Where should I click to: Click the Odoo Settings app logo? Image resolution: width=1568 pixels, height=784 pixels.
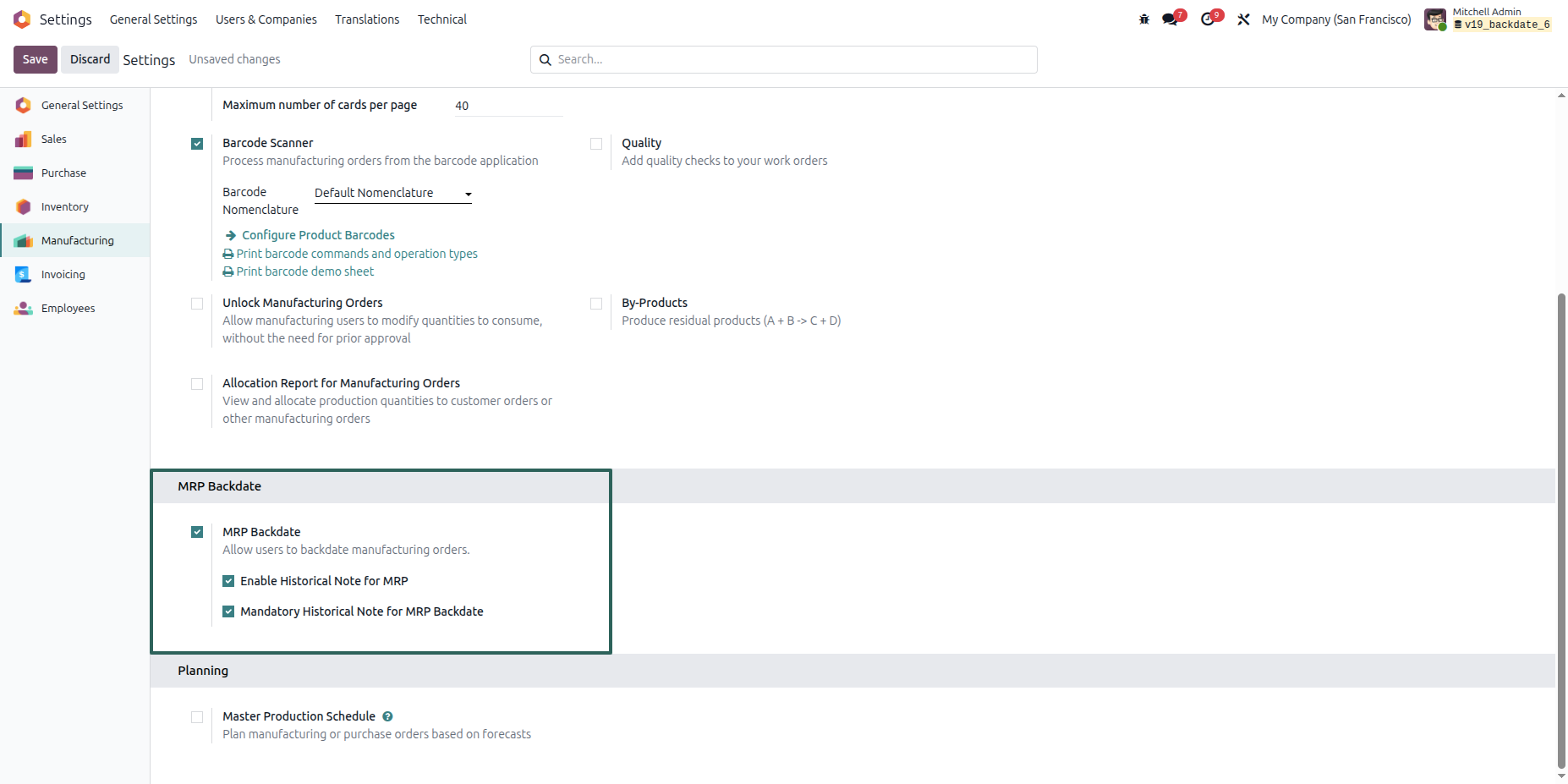[x=22, y=19]
